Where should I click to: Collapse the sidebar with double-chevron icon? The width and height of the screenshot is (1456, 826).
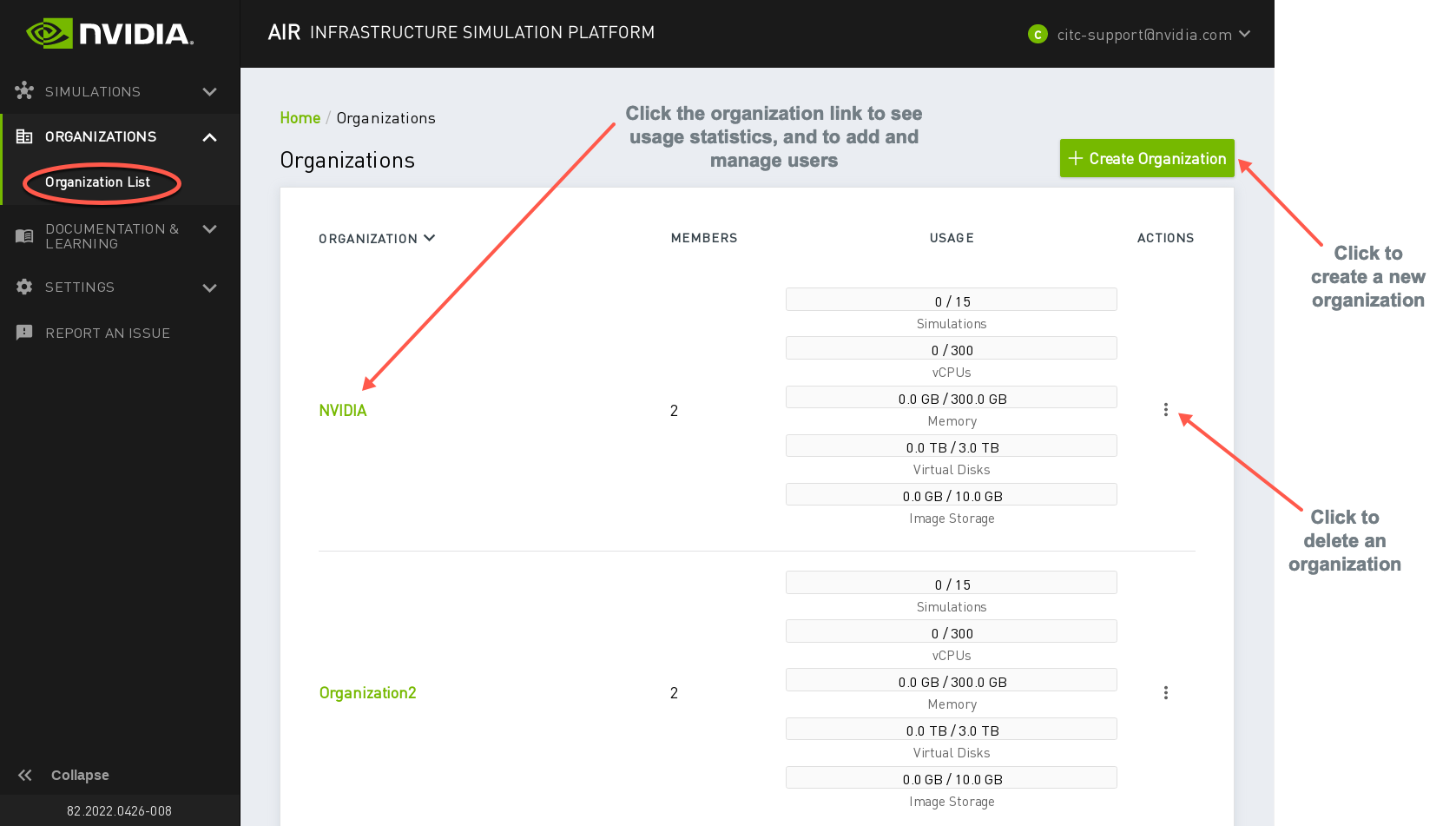25,775
